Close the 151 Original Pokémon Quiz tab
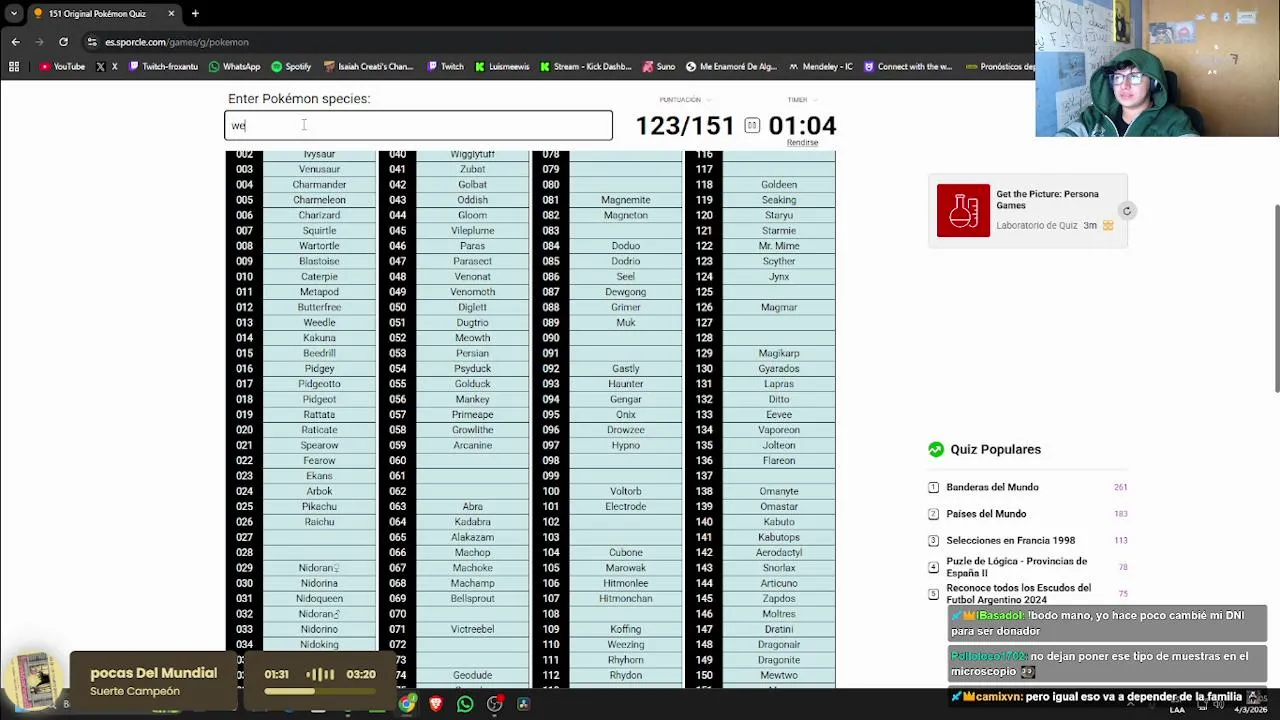The image size is (1280, 720). coord(171,14)
